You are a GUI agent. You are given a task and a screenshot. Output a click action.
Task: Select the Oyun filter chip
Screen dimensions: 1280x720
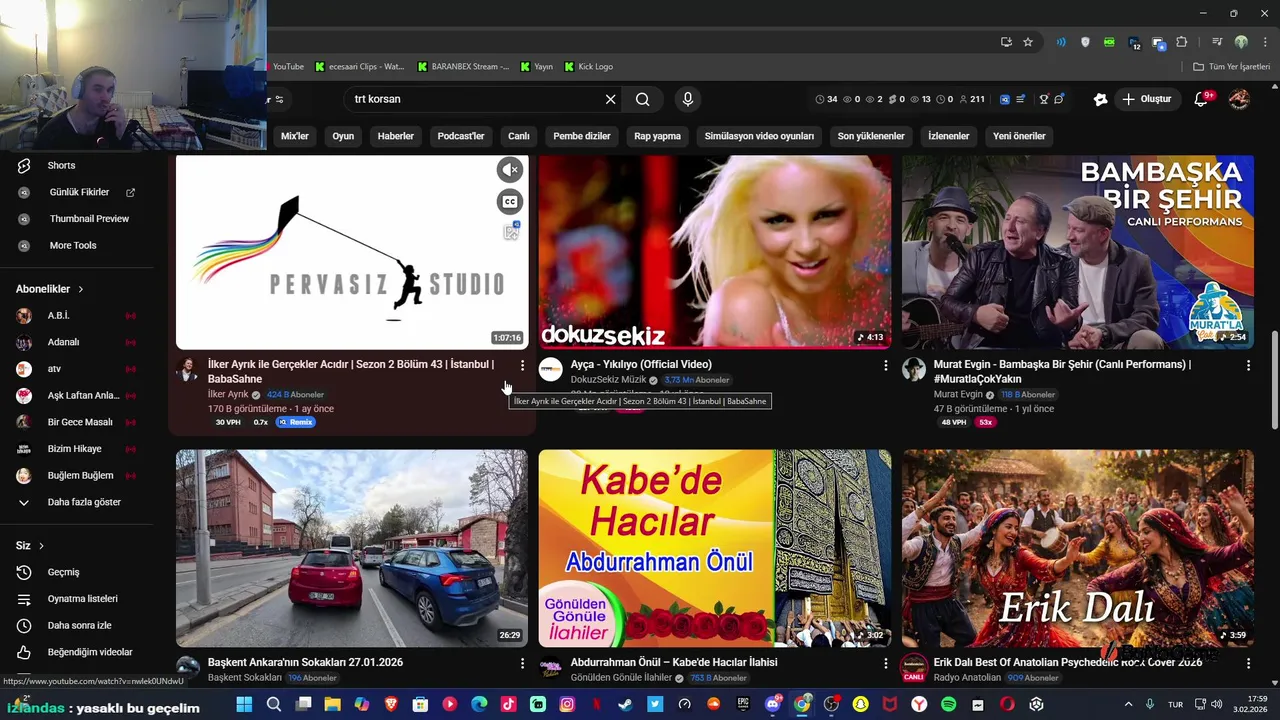pyautogui.click(x=343, y=136)
